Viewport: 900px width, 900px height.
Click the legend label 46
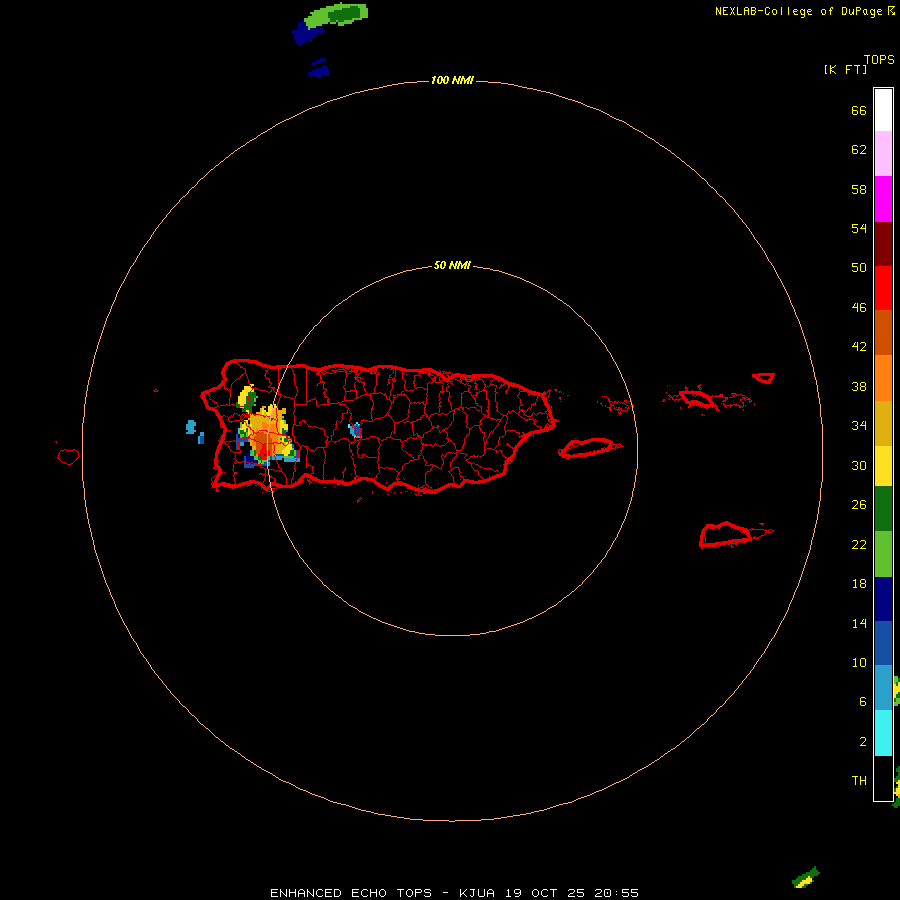[859, 307]
